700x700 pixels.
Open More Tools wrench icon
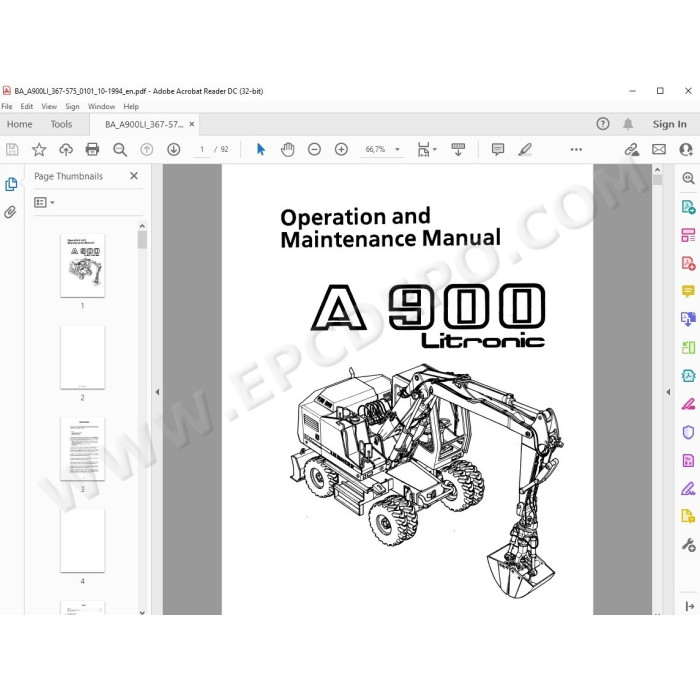tap(688, 545)
